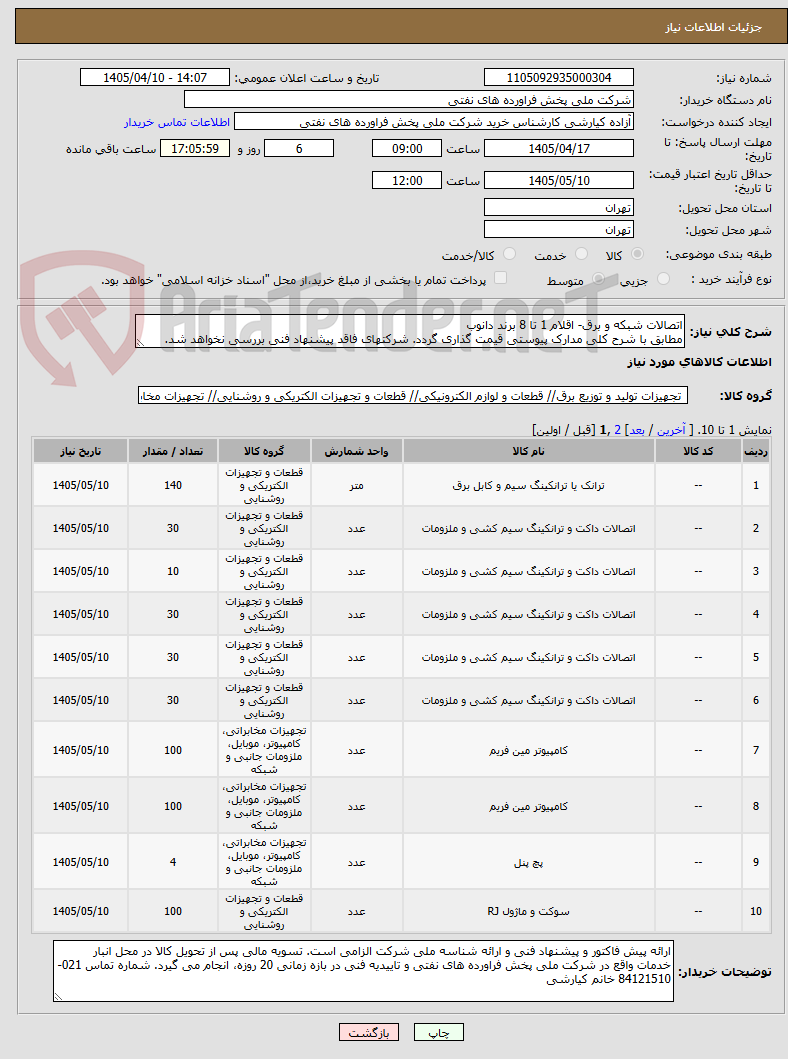
Task: Click the کد کالا column header
Action: point(698,451)
